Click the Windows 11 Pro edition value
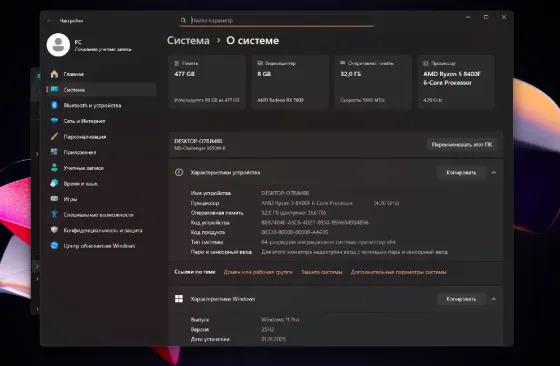 point(280,320)
